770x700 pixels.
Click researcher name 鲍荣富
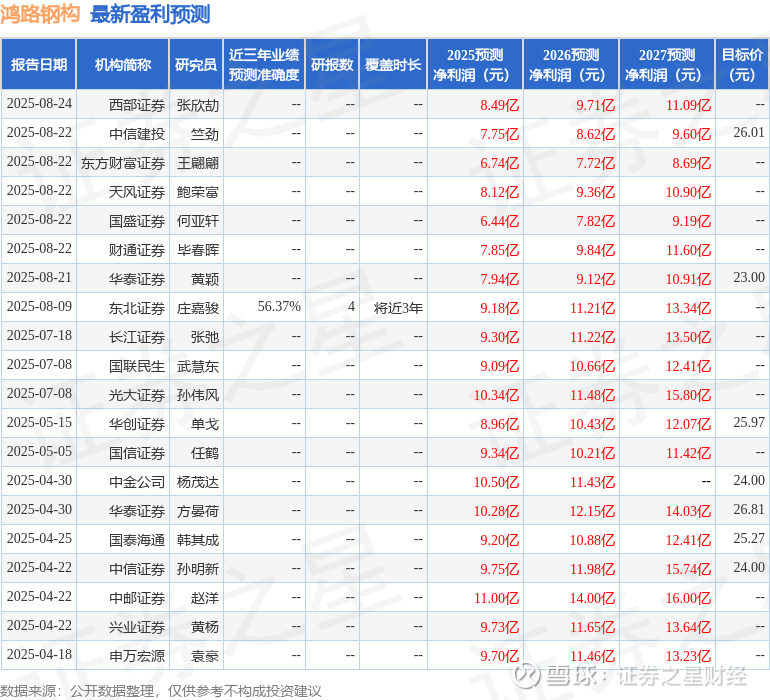click(x=197, y=192)
